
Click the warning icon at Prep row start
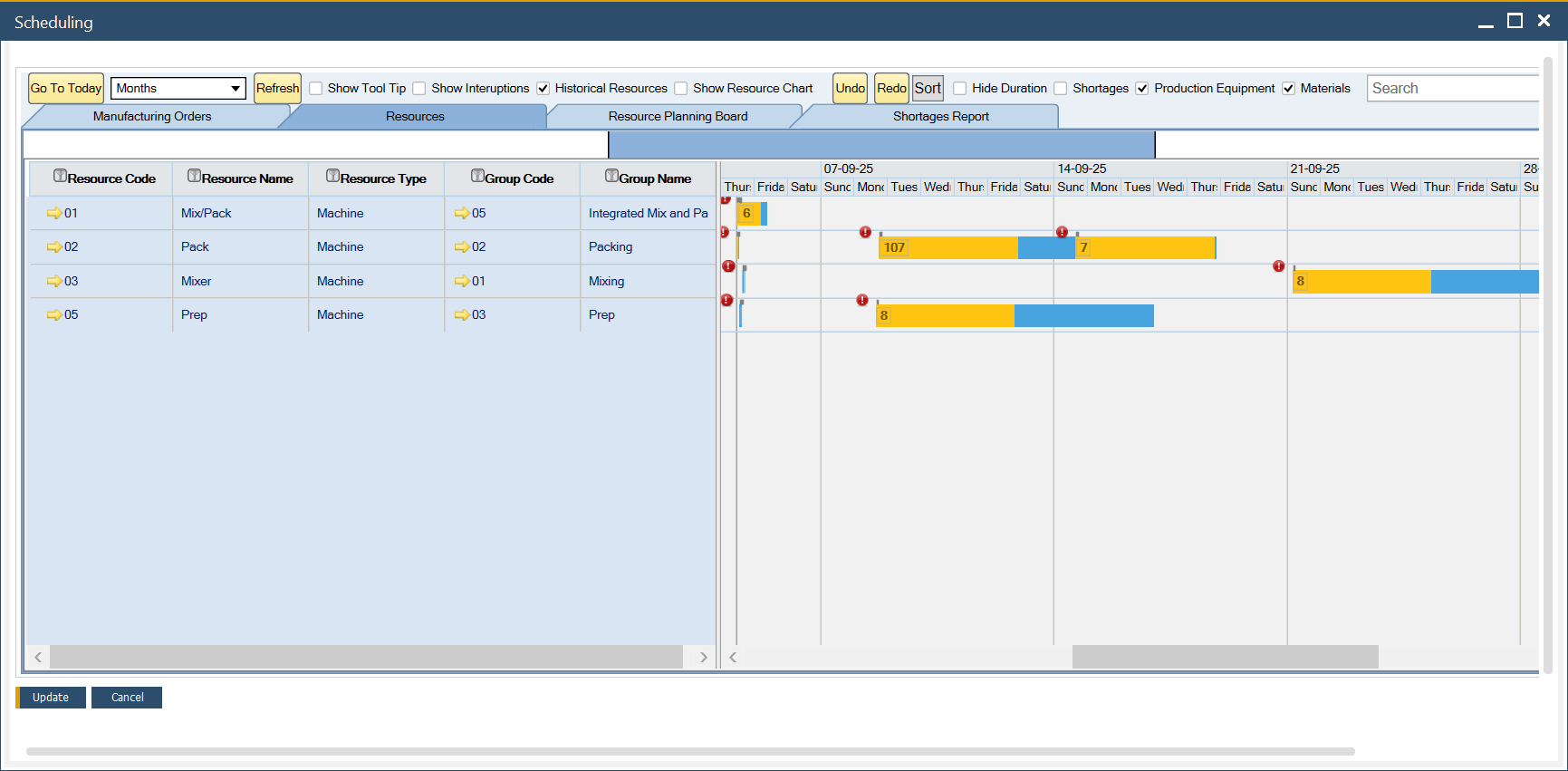[x=726, y=300]
